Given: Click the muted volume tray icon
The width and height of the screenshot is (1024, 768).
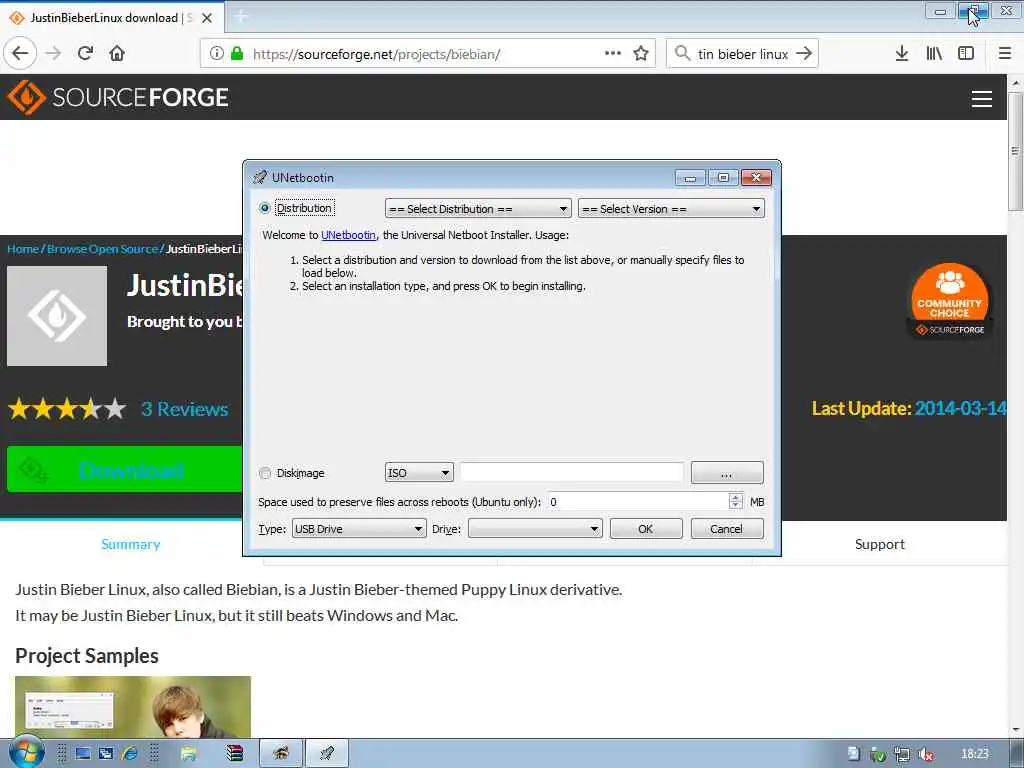Looking at the screenshot, I should (x=925, y=754).
